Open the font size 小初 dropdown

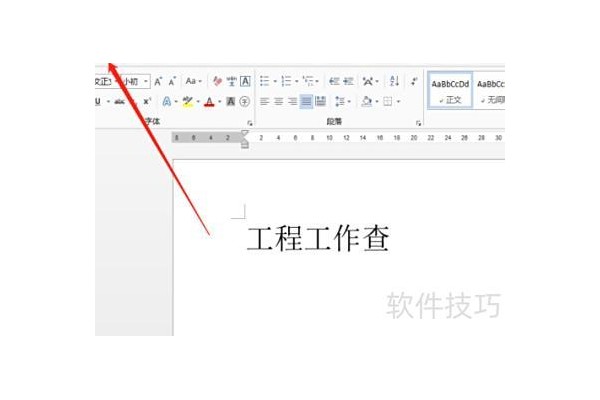click(146, 81)
